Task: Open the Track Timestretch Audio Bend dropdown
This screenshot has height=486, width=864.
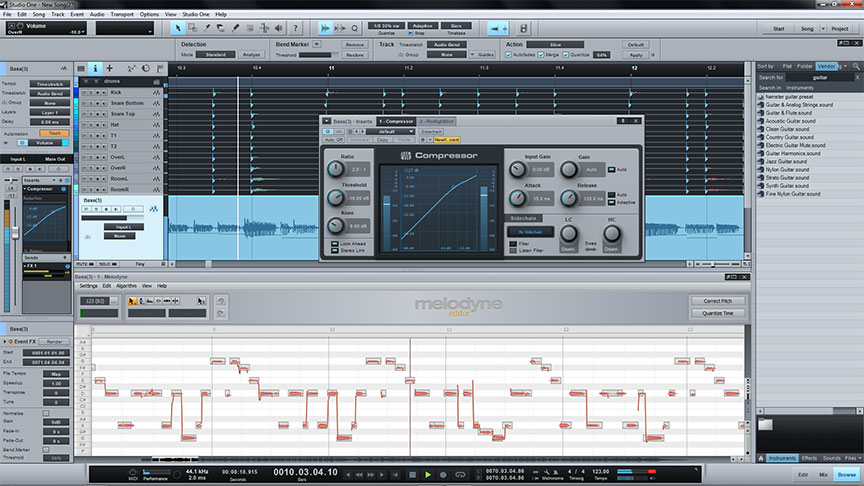Action: coord(446,45)
